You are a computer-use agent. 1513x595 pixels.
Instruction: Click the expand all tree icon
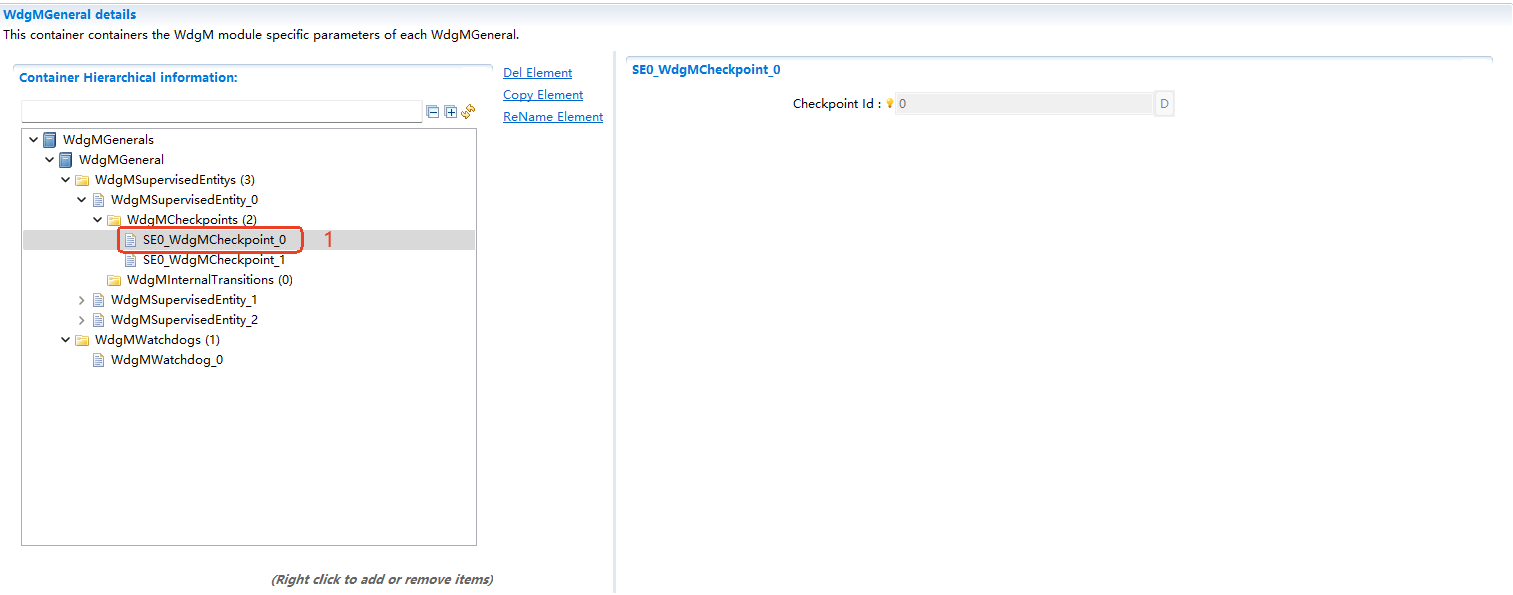click(450, 112)
